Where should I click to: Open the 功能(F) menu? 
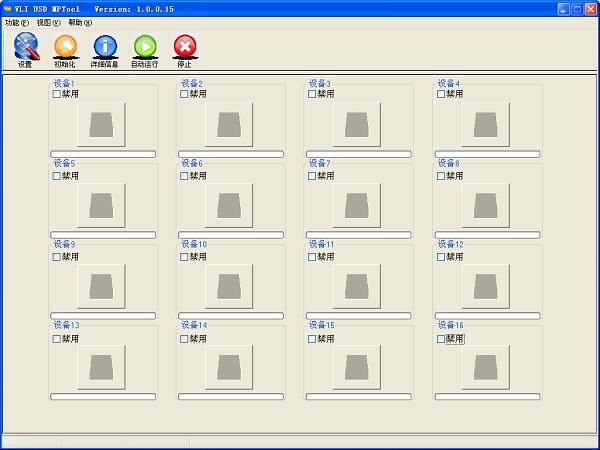pyautogui.click(x=17, y=23)
